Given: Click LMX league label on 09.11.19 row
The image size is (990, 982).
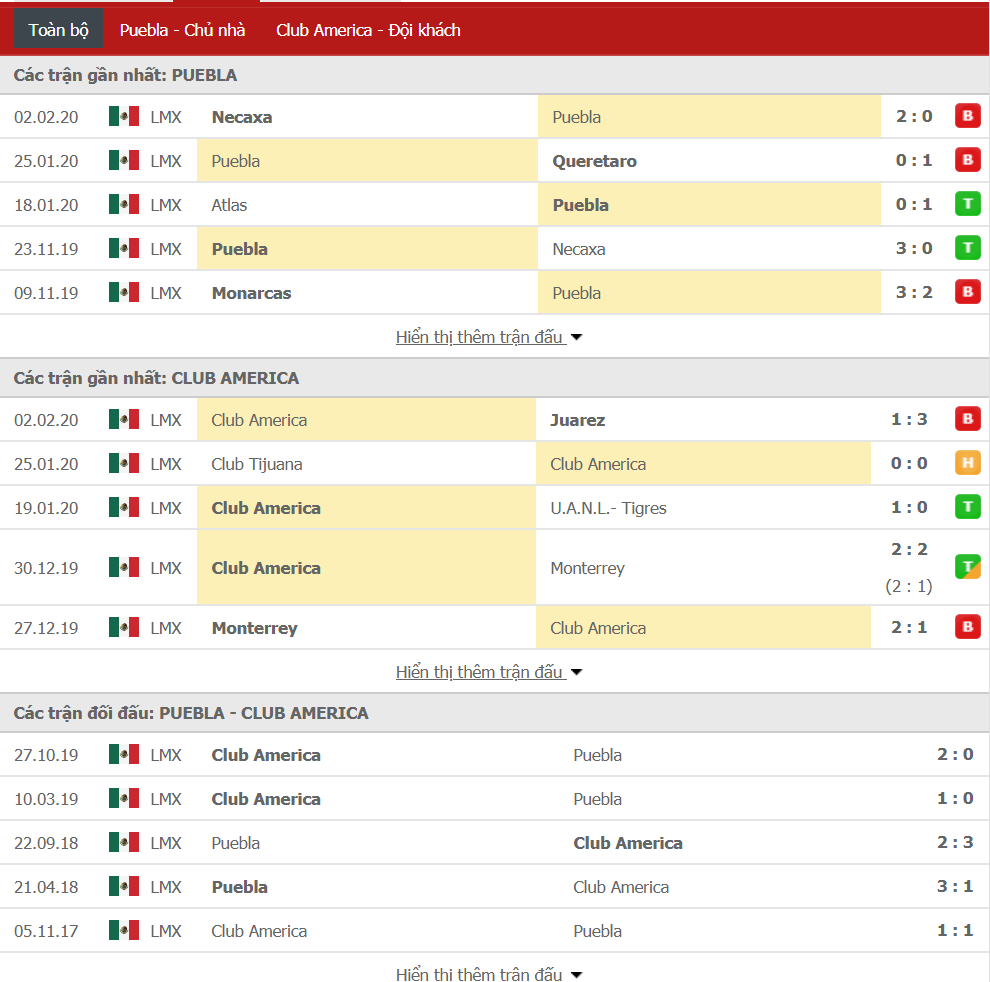Looking at the screenshot, I should pyautogui.click(x=165, y=293).
